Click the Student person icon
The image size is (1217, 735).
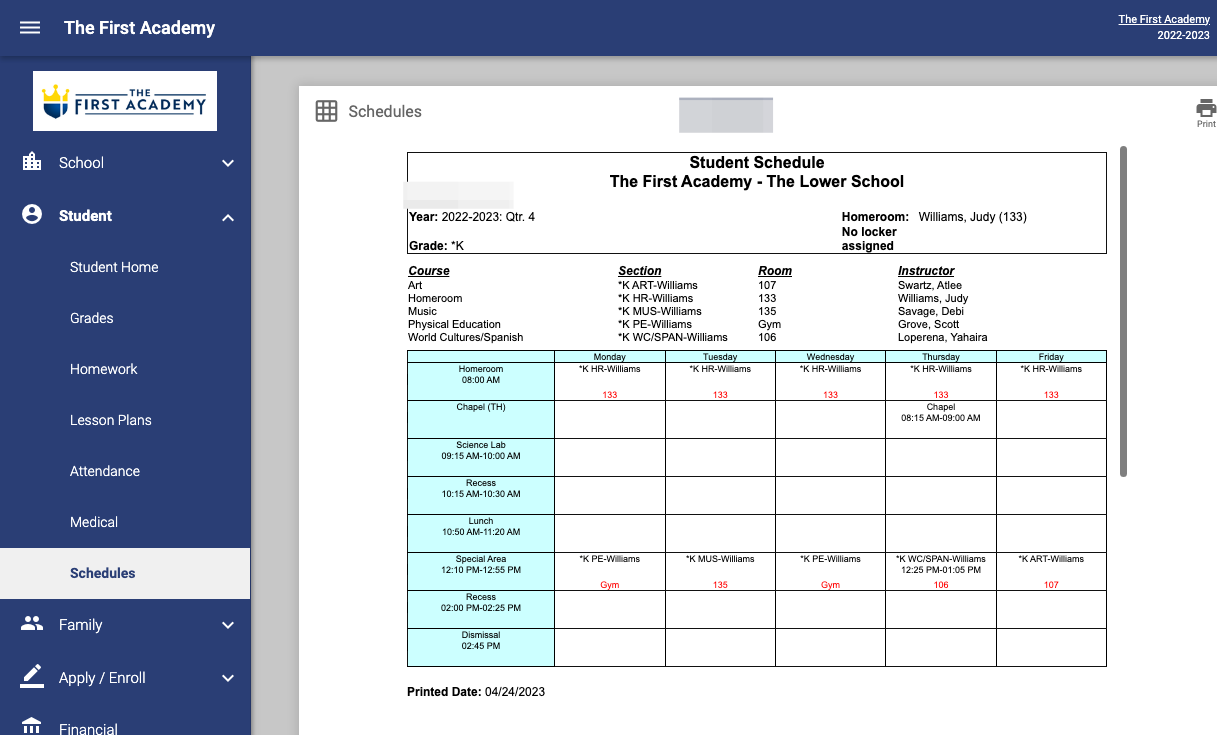pyautogui.click(x=32, y=215)
